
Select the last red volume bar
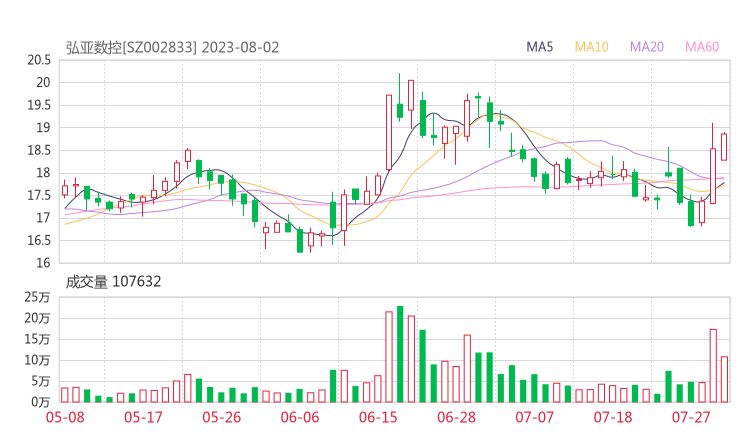point(724,380)
